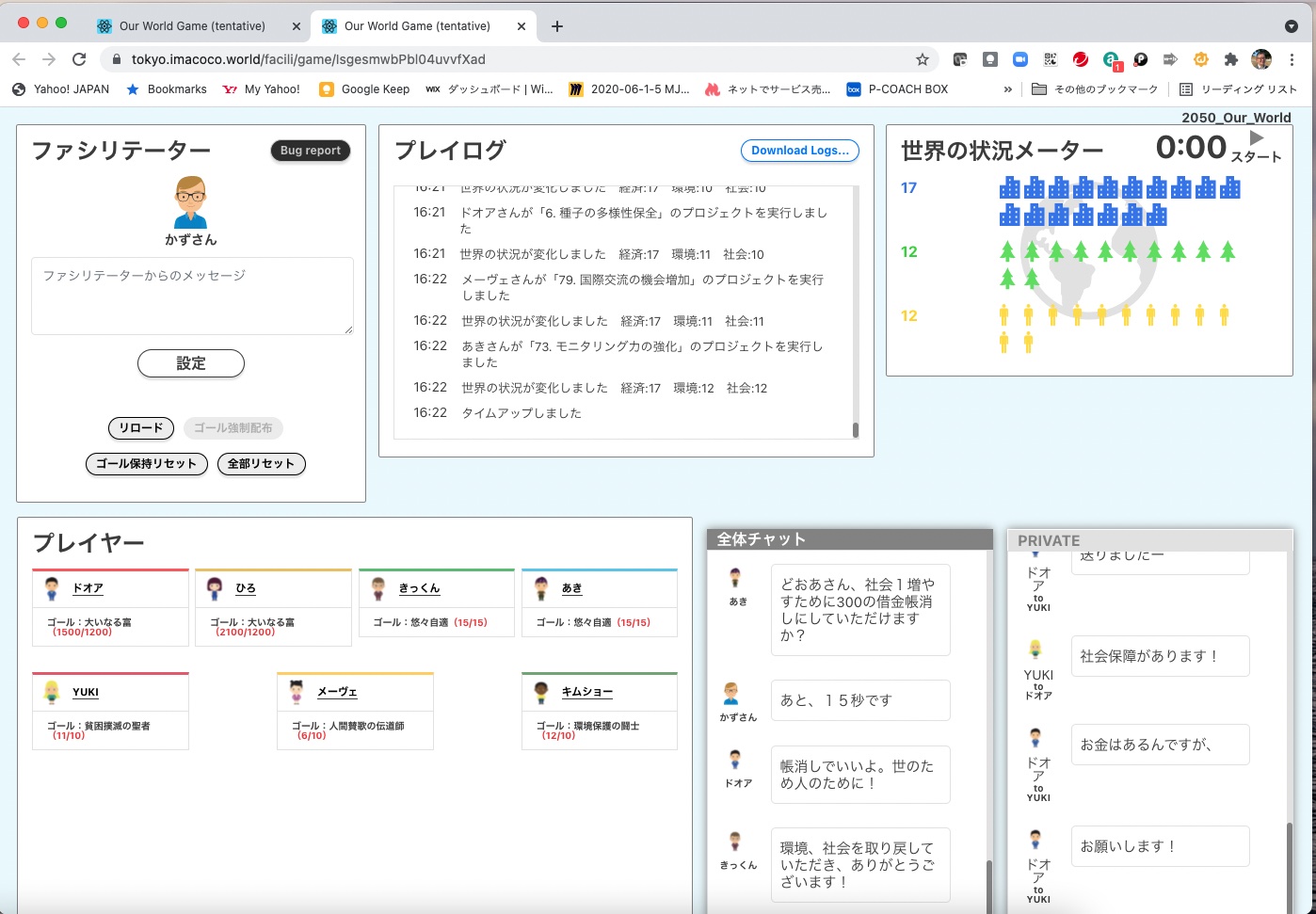Click ひろ player avatar icon
The image size is (1316, 914).
[x=215, y=588]
